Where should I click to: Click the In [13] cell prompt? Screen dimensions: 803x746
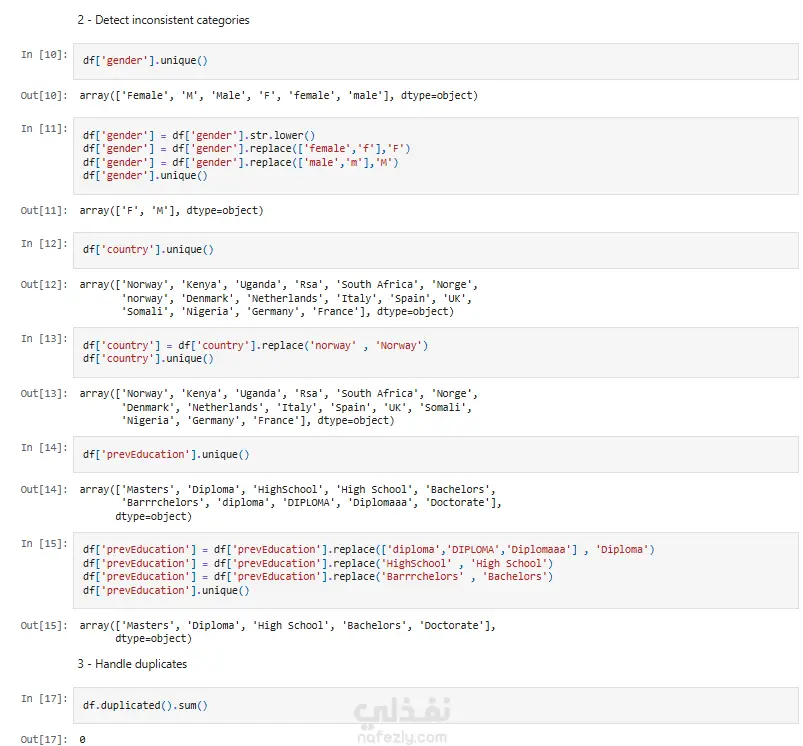click(x=44, y=338)
